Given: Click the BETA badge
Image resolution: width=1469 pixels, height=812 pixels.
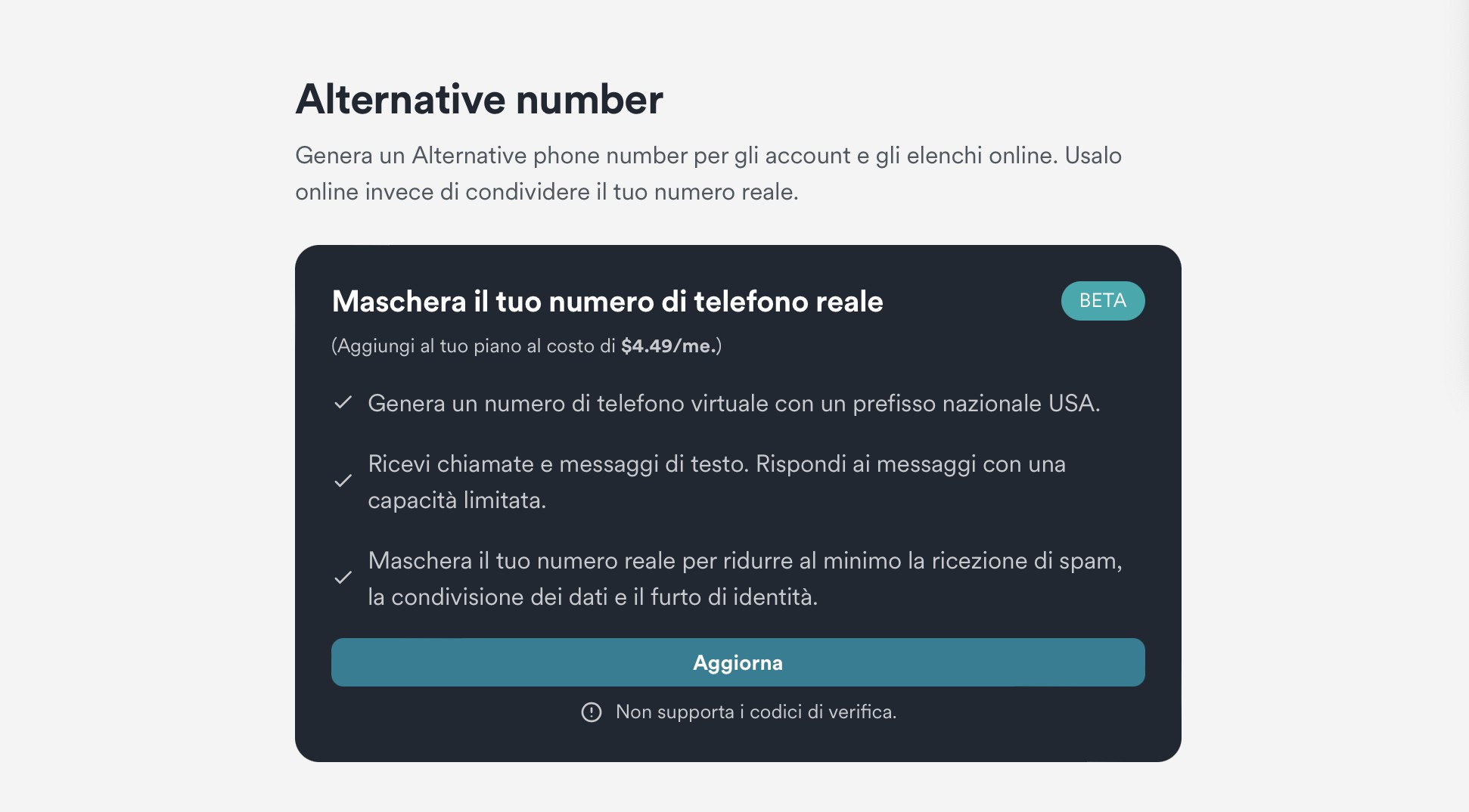Looking at the screenshot, I should click(1102, 301).
